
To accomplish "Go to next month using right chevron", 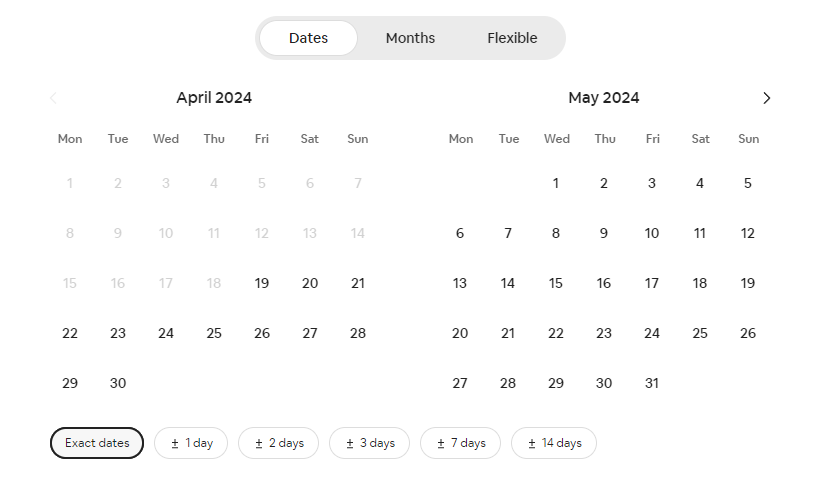I will (x=767, y=98).
